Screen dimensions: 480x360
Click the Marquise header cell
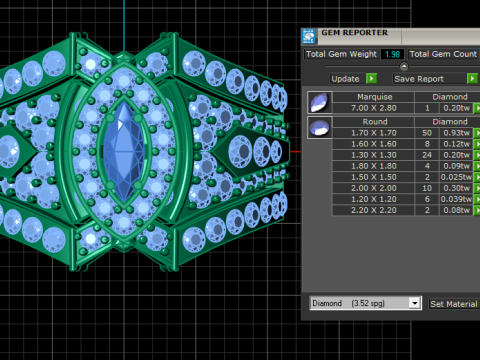tap(374, 97)
